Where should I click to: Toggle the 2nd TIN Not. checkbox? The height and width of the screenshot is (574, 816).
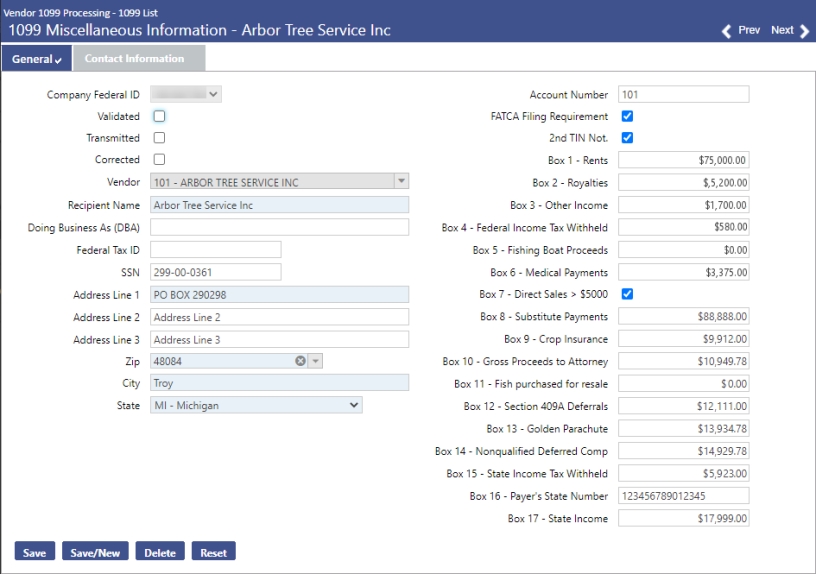pyautogui.click(x=628, y=138)
